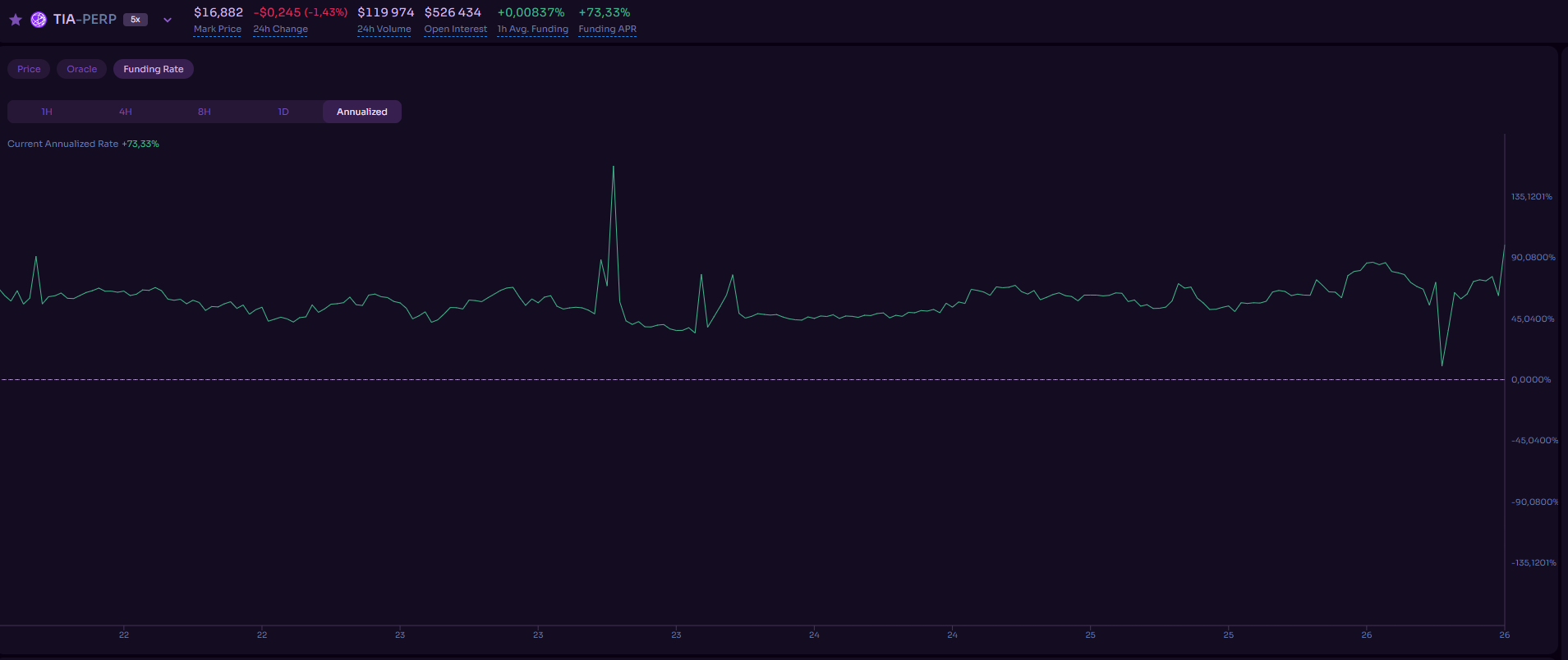
Task: Switch to the Oracle chart tab
Action: (x=81, y=69)
